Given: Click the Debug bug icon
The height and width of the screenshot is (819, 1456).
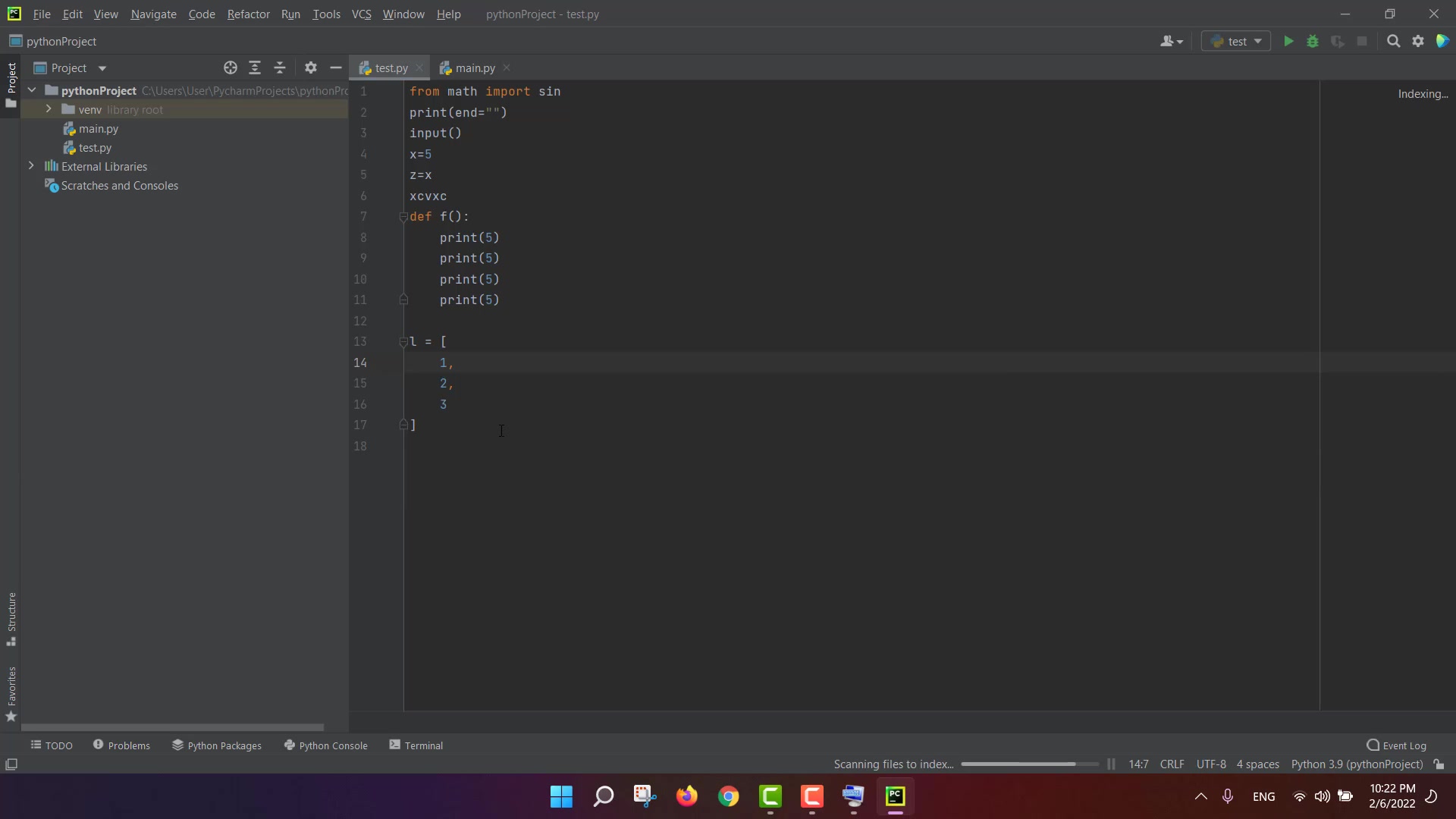Looking at the screenshot, I should click(x=1313, y=42).
